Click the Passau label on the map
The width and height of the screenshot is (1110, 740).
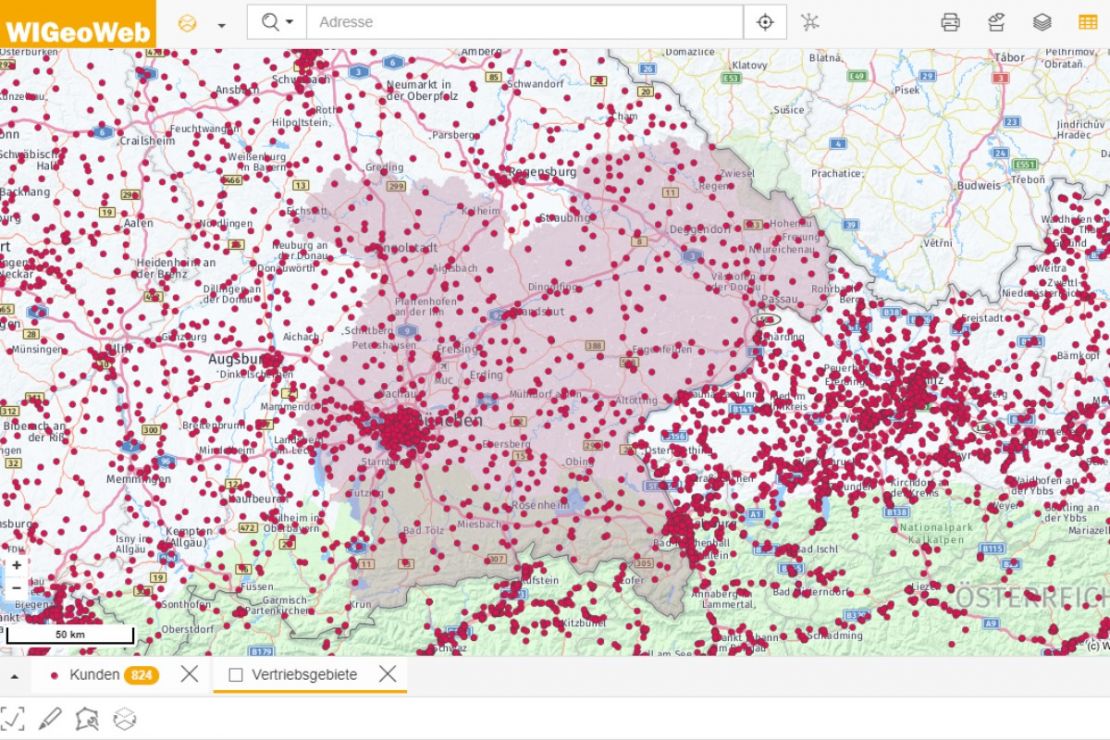(x=779, y=300)
